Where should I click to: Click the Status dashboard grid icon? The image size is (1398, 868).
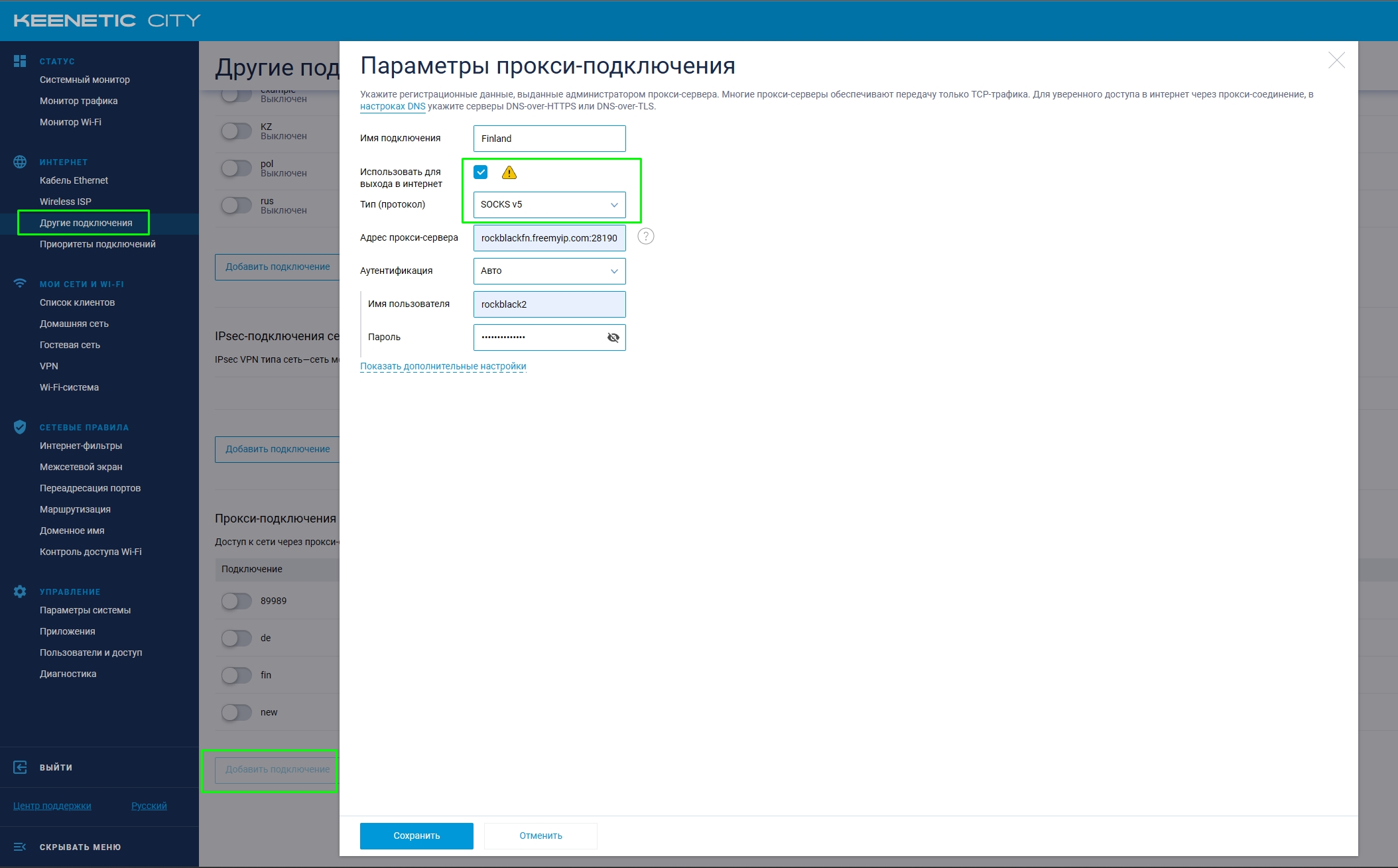pos(20,61)
